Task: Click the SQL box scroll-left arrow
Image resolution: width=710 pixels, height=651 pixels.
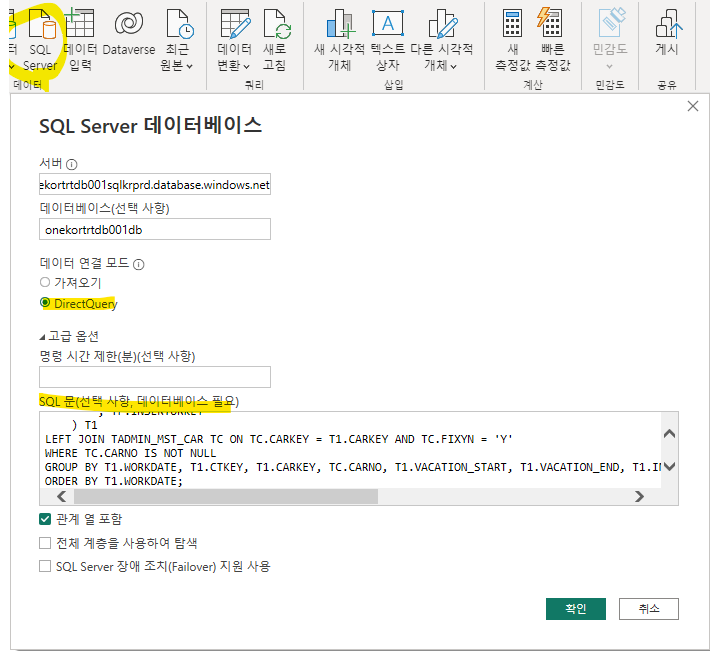Action: tap(62, 497)
